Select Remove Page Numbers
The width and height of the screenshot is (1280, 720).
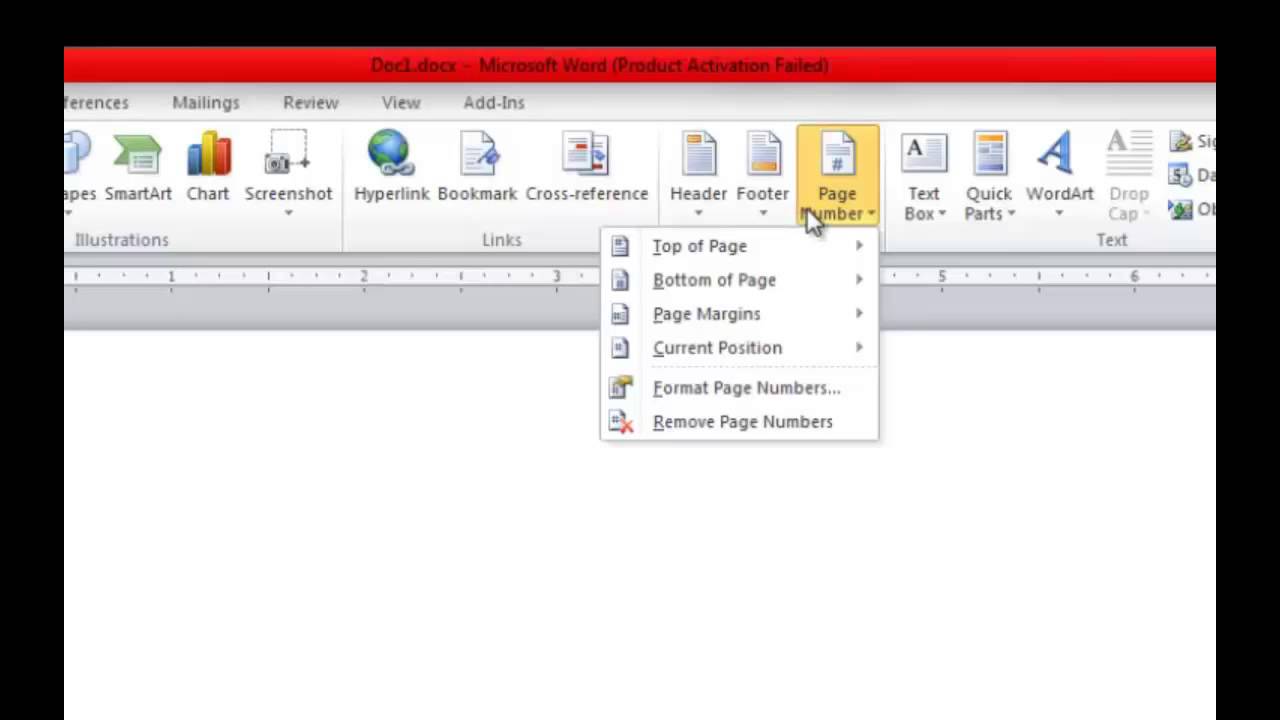pos(739,422)
